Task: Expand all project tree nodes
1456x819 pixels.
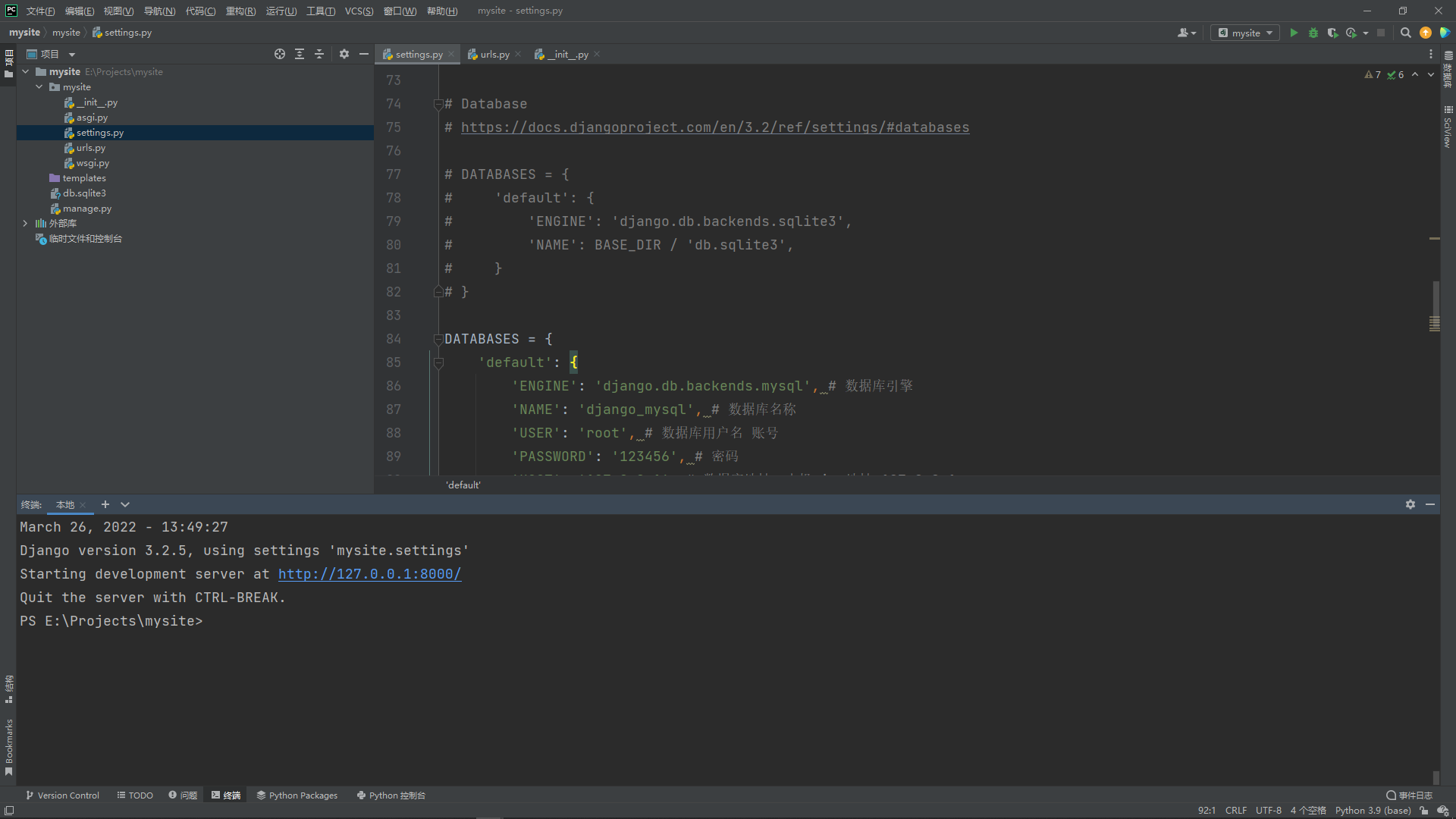Action: coord(300,54)
